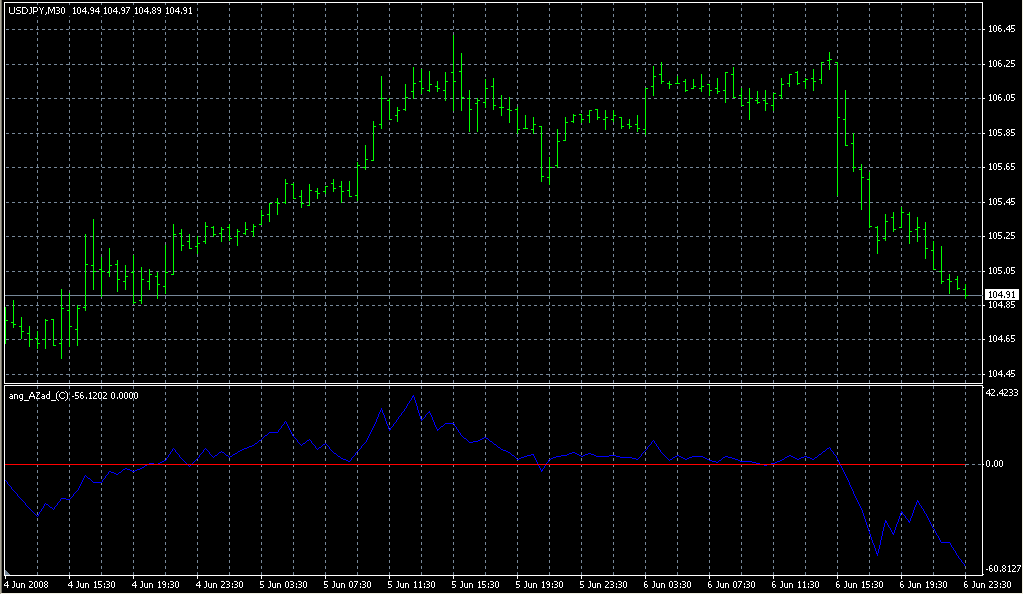Click the -60.8127 indicator scale minimum

[x=1003, y=568]
